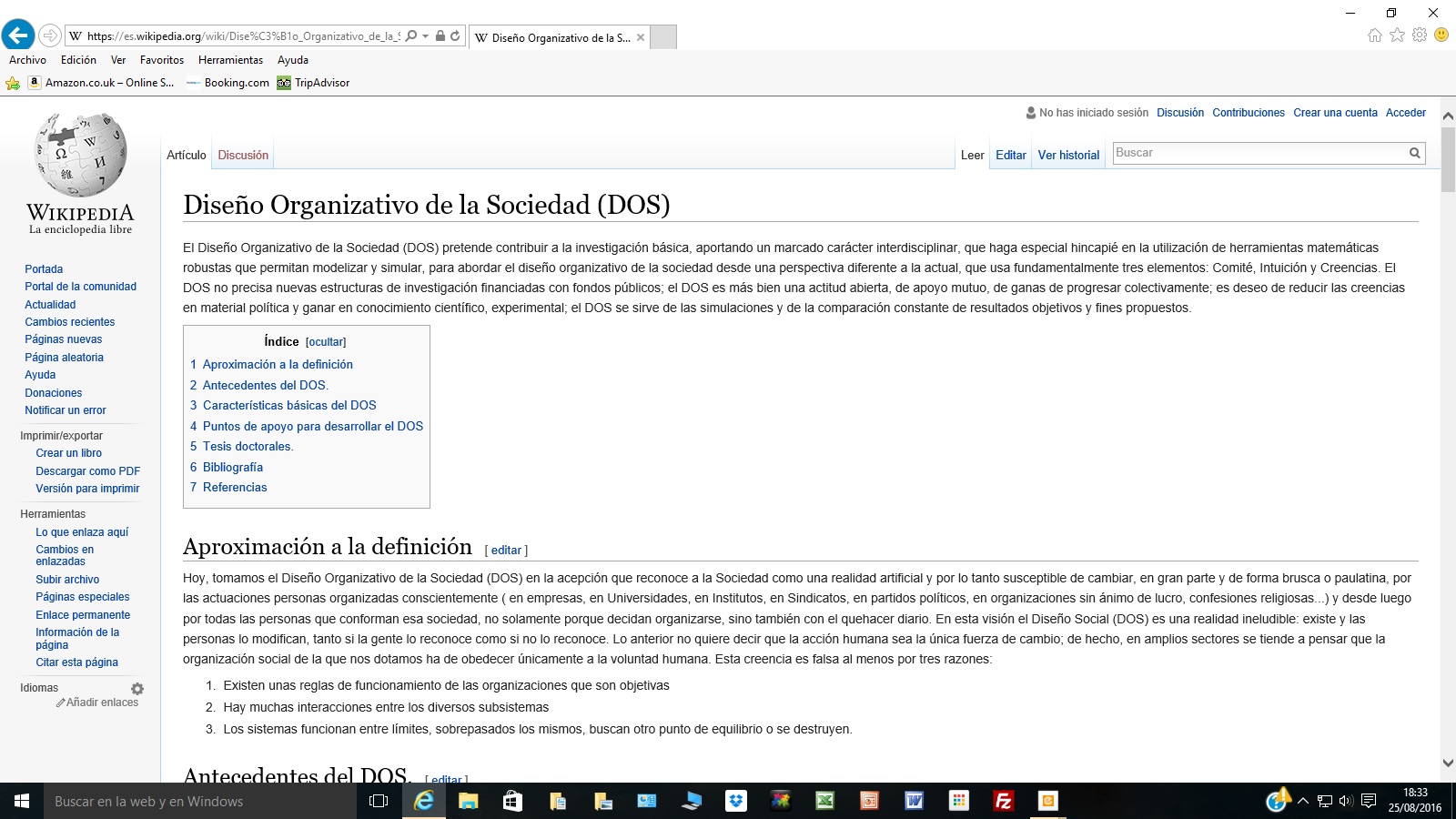The height and width of the screenshot is (819, 1456).
Task: Click the language settings gear next to Idiomas
Action: tap(137, 689)
